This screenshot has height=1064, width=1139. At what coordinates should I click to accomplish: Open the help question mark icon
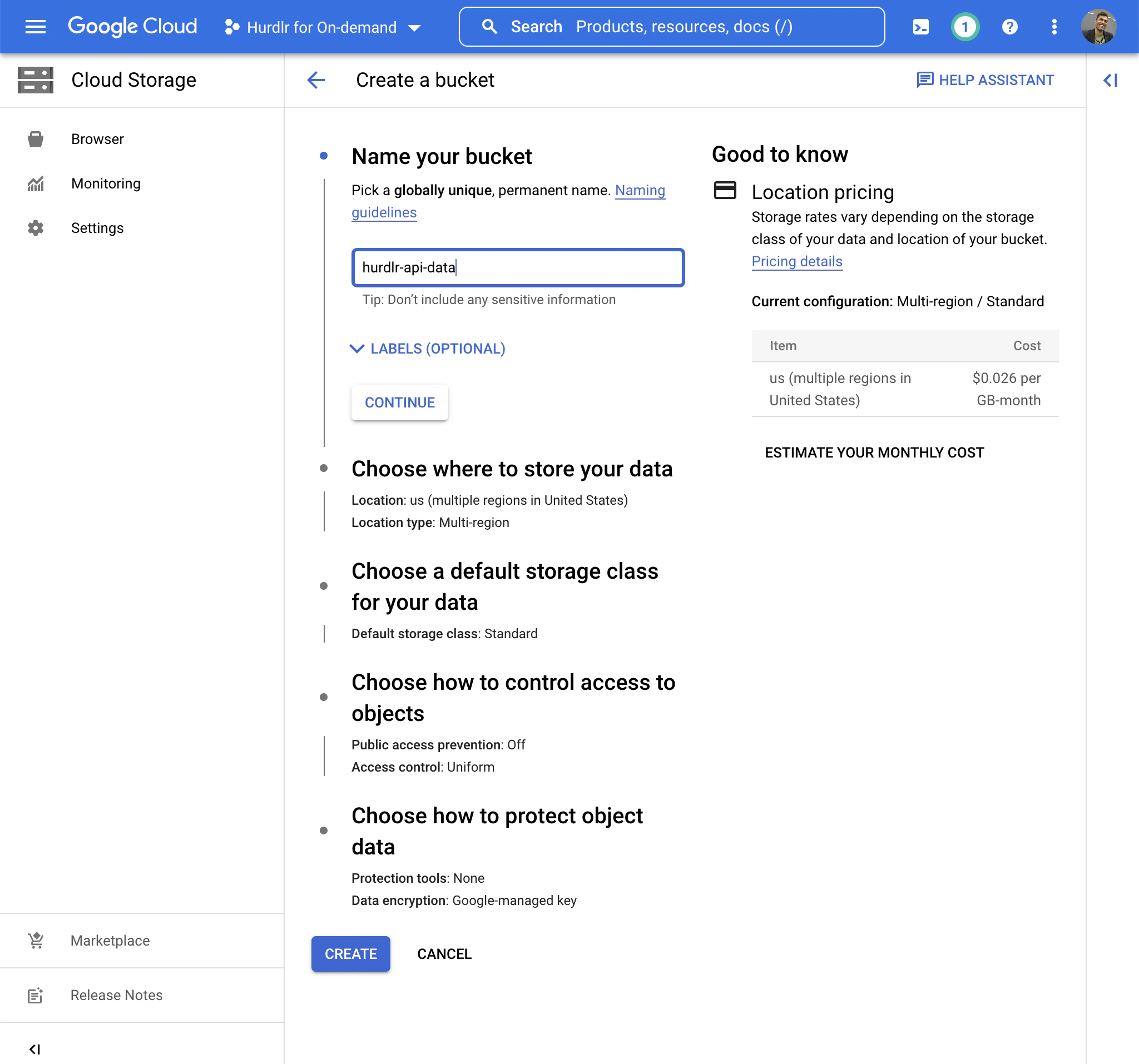(x=1009, y=26)
